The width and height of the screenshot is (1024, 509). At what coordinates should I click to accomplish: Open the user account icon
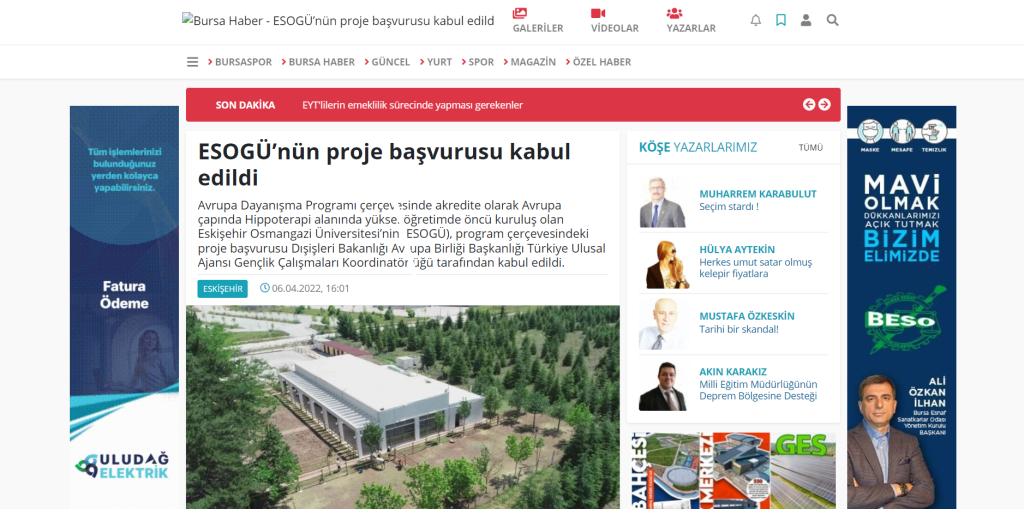(806, 20)
